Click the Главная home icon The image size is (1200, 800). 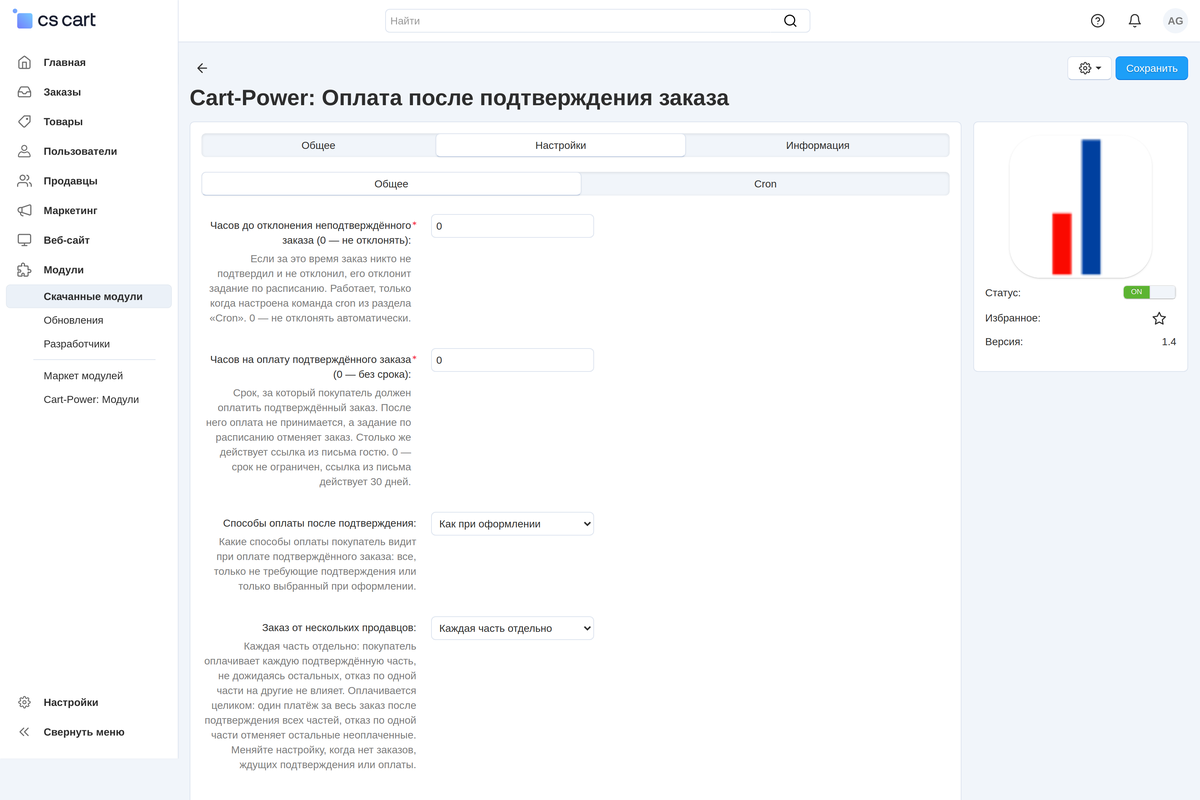[25, 62]
